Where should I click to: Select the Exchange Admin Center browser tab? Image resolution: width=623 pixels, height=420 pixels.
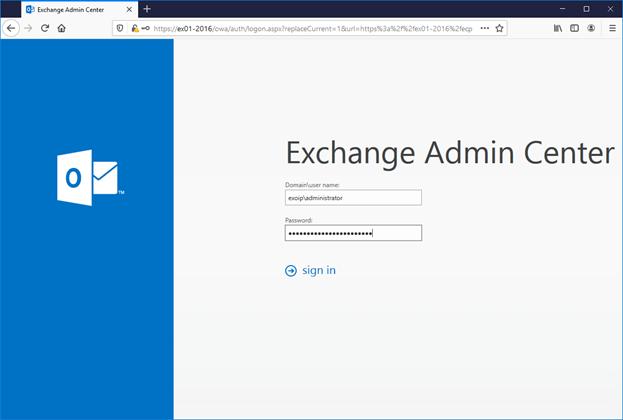(79, 10)
